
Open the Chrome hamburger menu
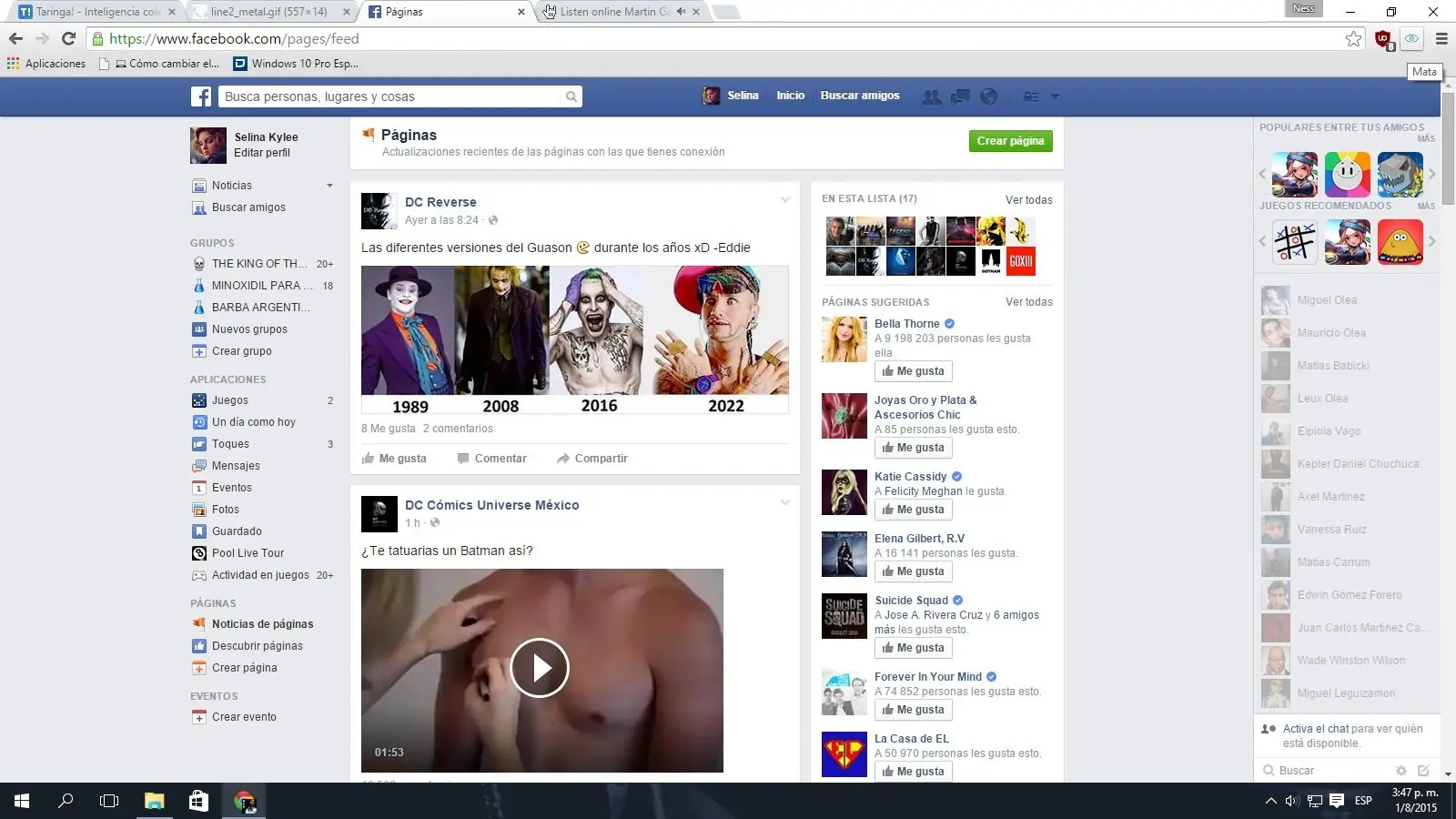tap(1441, 38)
